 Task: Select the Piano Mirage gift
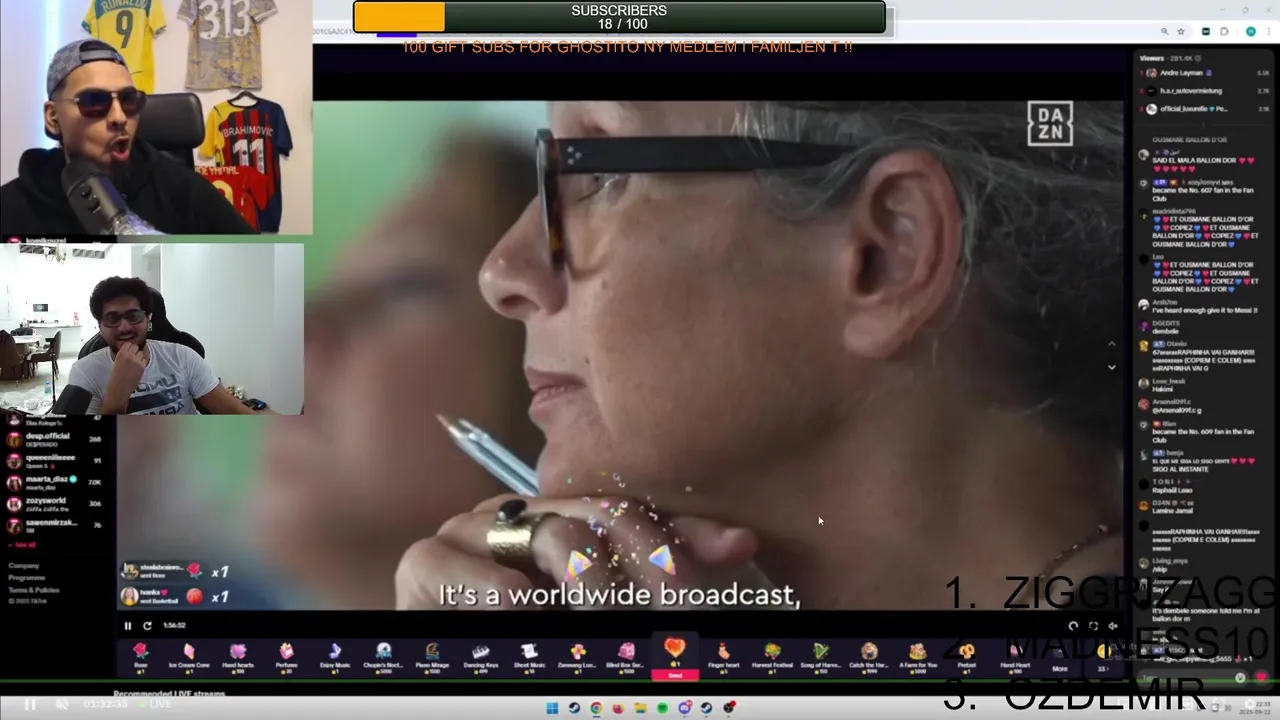point(432,656)
